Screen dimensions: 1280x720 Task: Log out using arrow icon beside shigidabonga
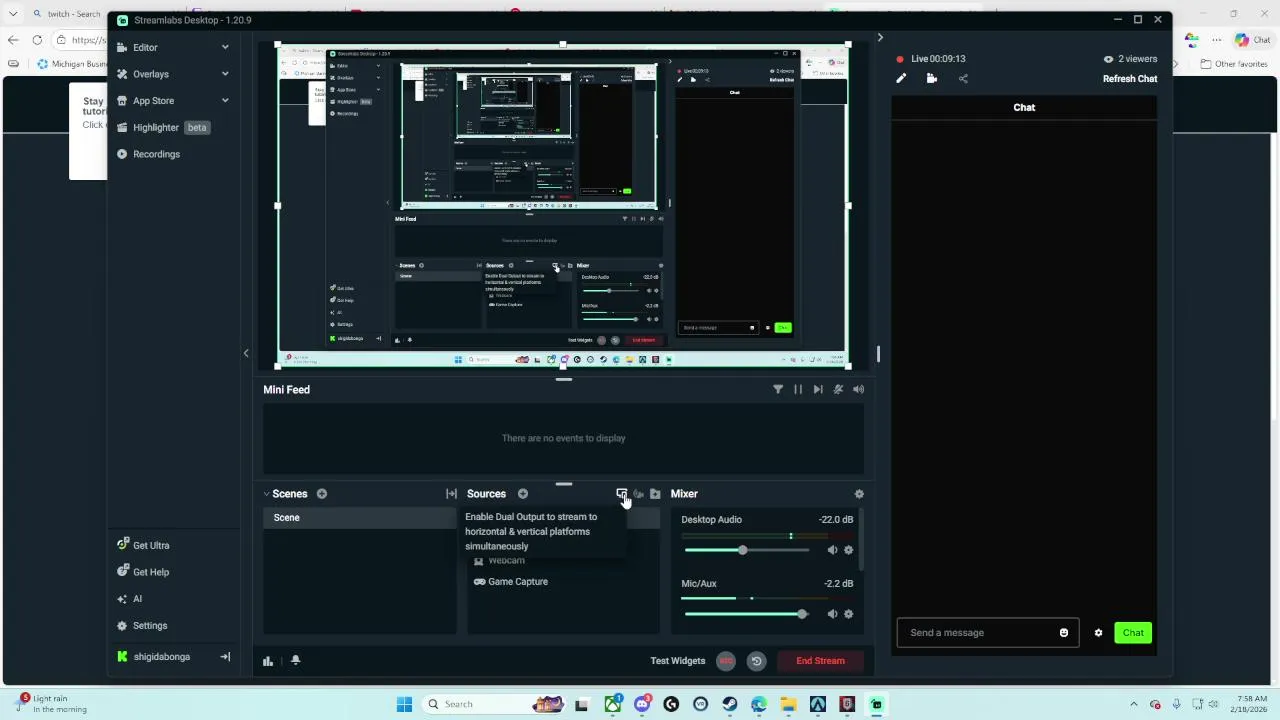pyautogui.click(x=225, y=657)
